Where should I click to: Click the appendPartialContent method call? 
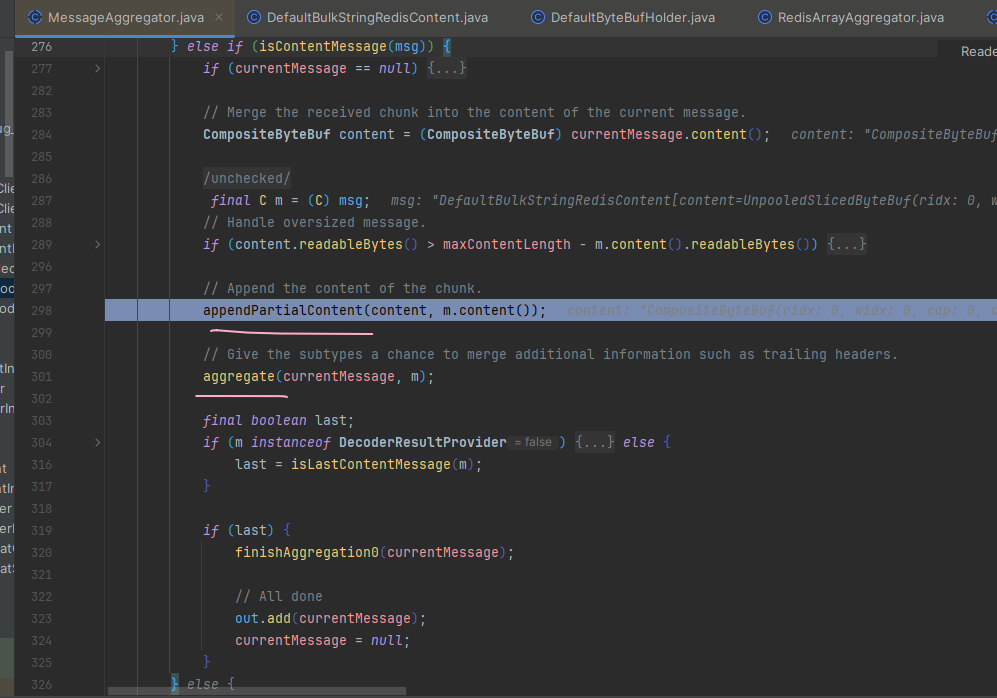coord(282,310)
